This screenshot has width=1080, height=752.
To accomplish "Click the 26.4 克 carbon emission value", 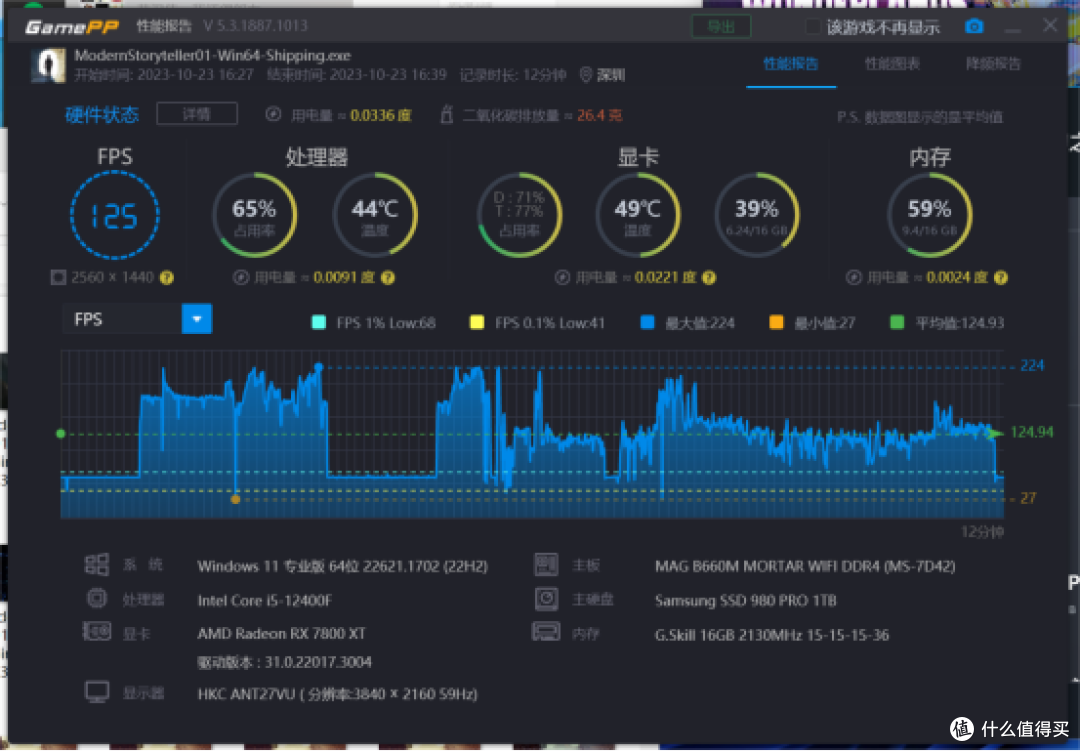I will pos(599,115).
